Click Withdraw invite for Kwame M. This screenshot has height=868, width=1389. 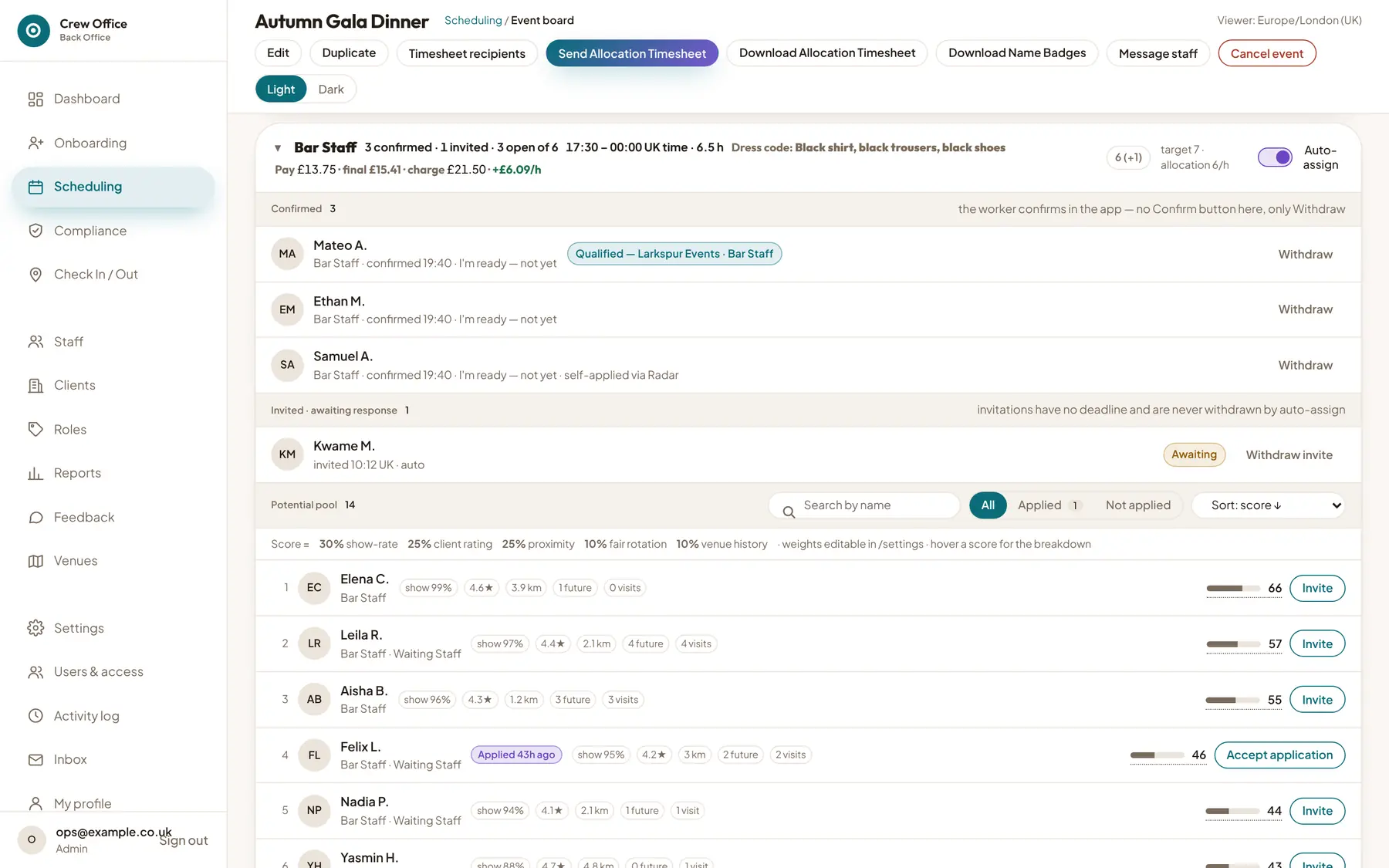pyautogui.click(x=1289, y=455)
